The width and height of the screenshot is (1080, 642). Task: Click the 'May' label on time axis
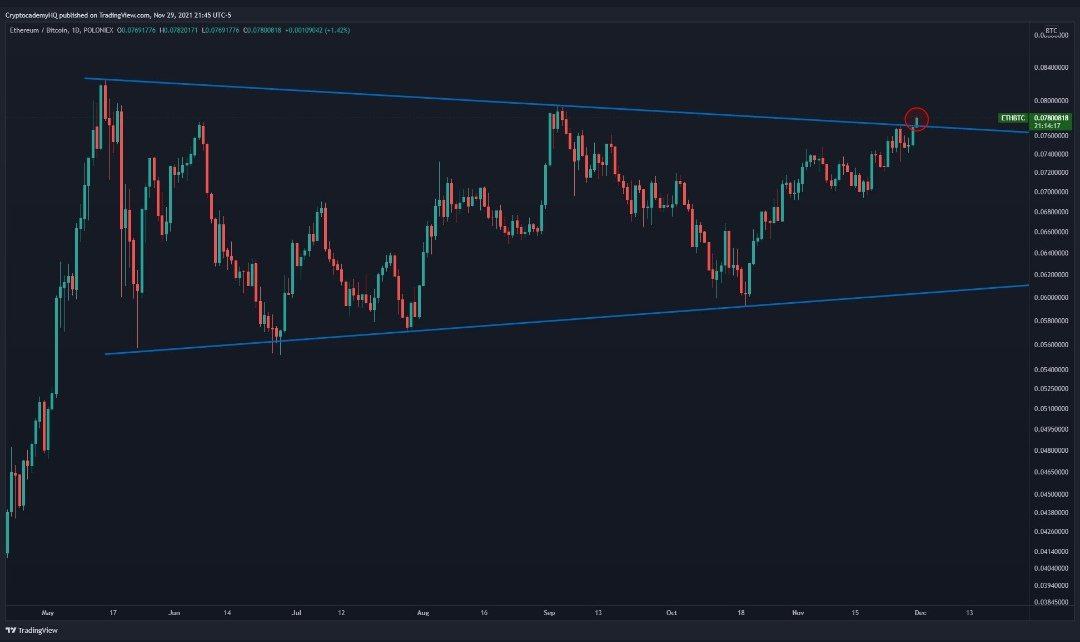click(x=48, y=612)
